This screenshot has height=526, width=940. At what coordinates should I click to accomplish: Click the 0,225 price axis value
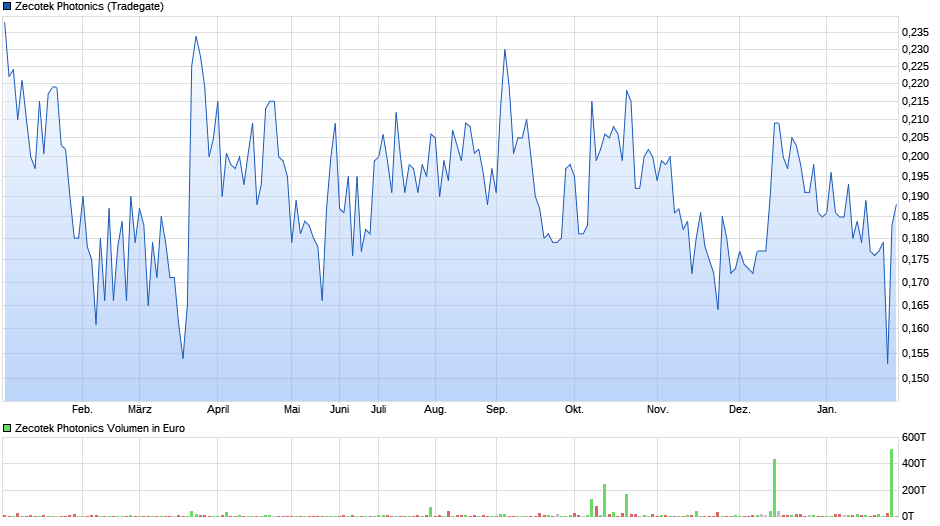[915, 67]
